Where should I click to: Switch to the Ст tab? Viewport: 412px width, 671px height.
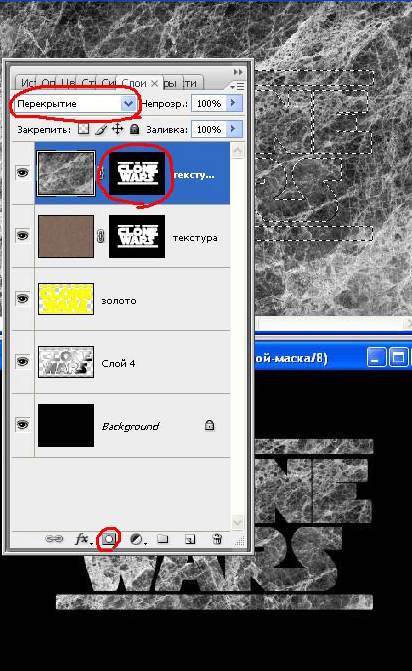[88, 83]
